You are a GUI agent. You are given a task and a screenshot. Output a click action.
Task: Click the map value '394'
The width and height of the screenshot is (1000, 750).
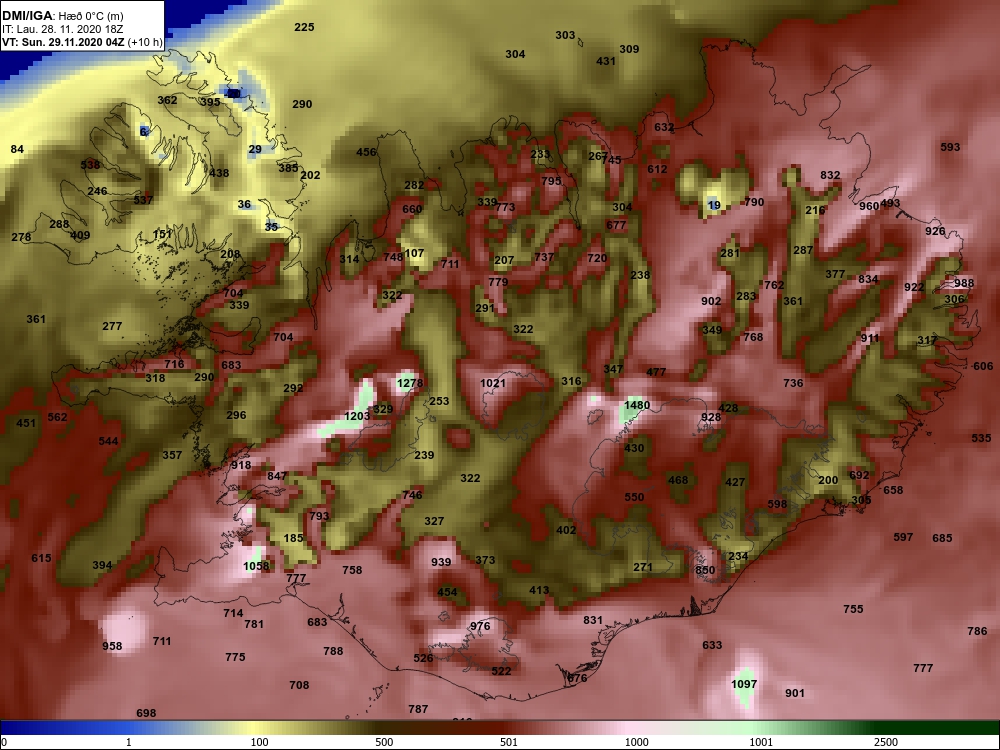click(102, 566)
